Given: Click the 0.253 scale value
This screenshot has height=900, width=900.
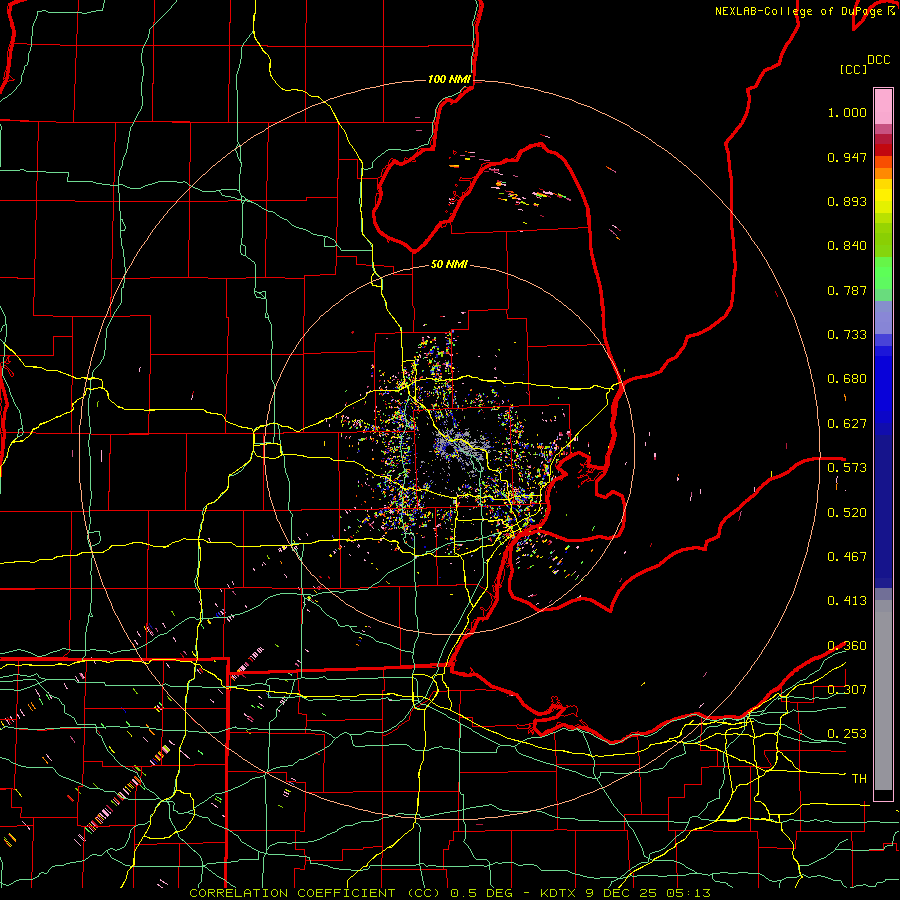Looking at the screenshot, I should [x=847, y=734].
